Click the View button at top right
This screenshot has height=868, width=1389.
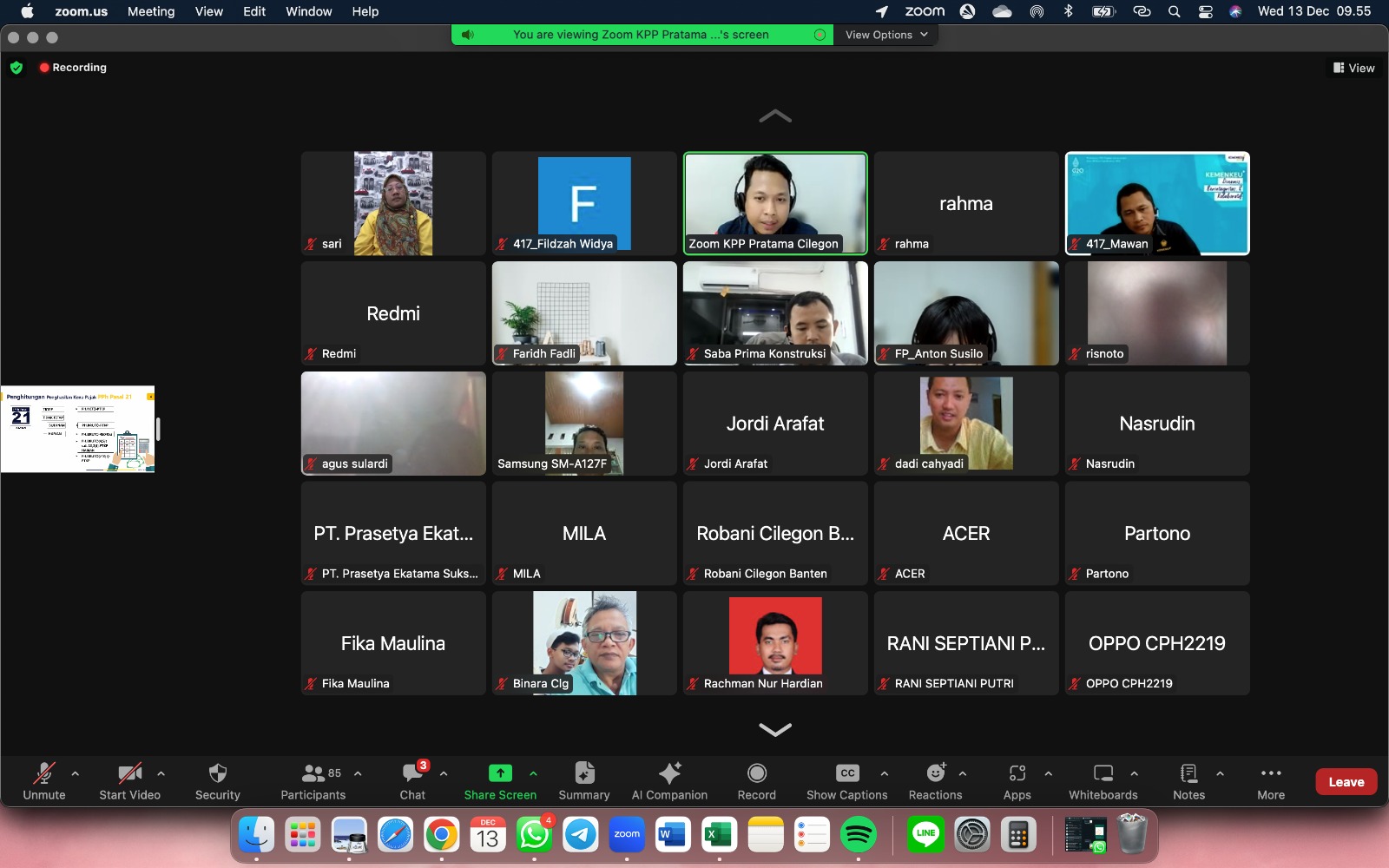pyautogui.click(x=1353, y=68)
